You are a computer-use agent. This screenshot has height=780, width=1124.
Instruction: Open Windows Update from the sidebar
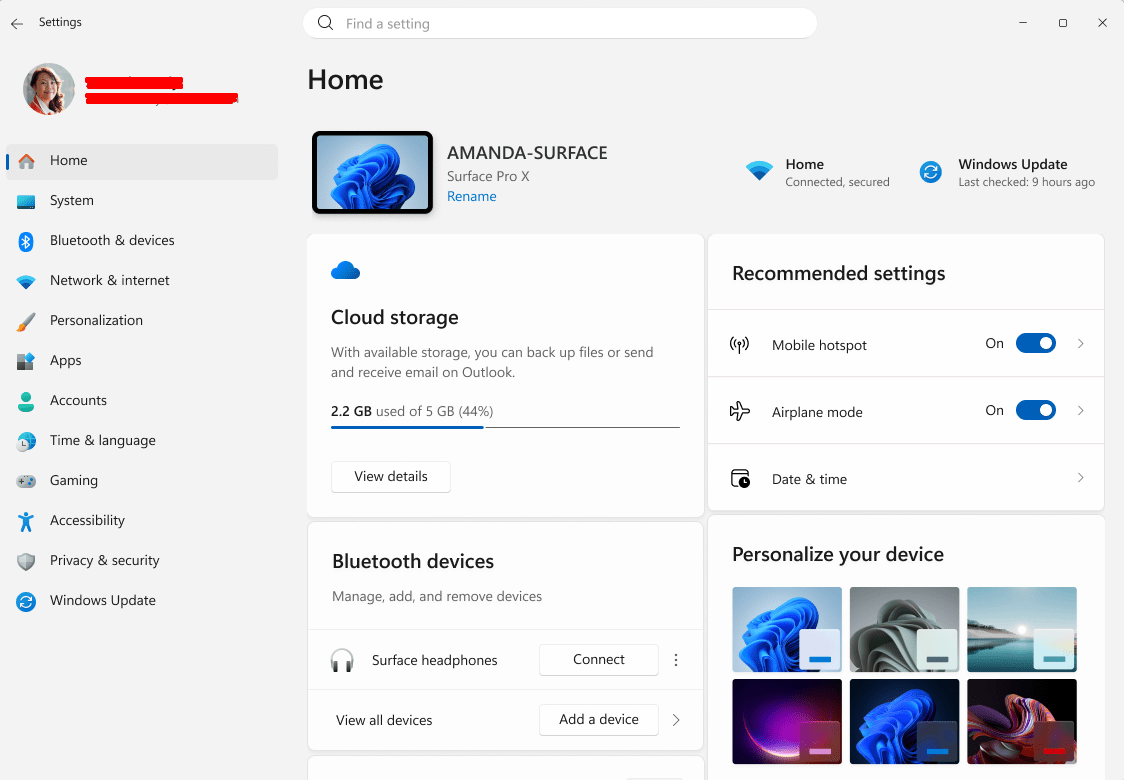(x=142, y=601)
